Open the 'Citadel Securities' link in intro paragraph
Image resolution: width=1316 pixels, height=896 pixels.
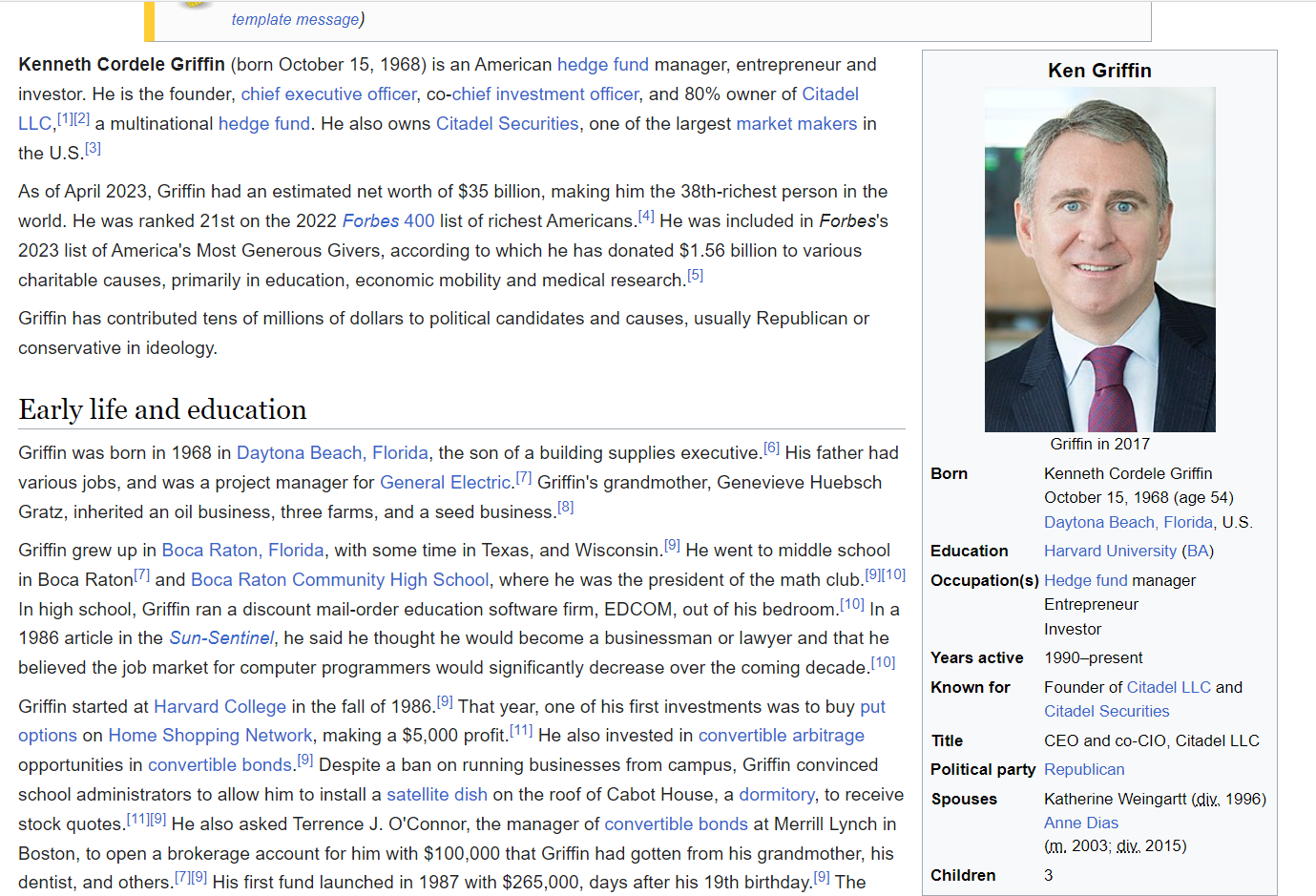pyautogui.click(x=507, y=124)
